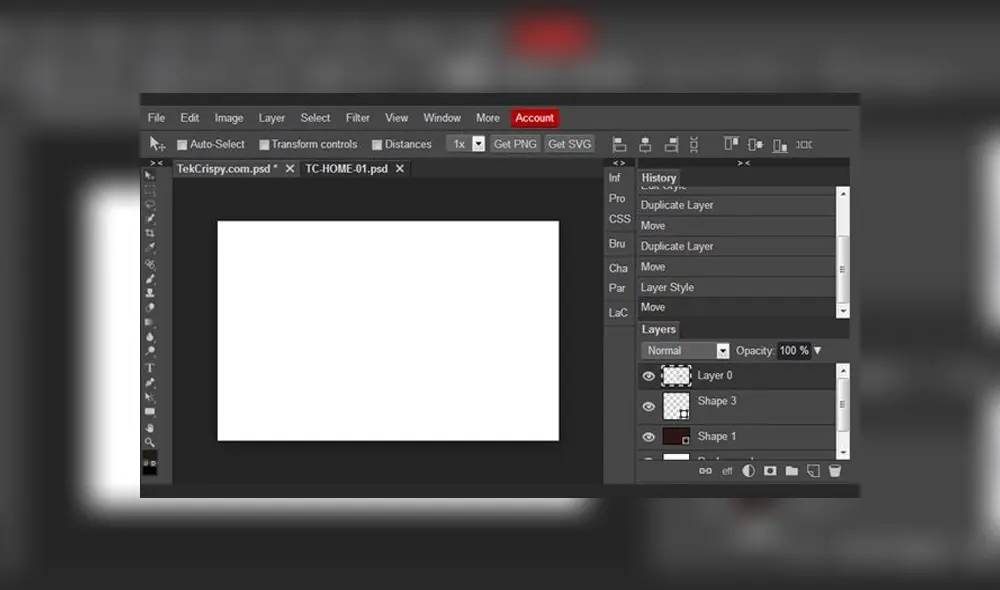Screen dimensions: 1000x590
Task: Tick the Transform controls checkbox
Action: [x=264, y=145]
